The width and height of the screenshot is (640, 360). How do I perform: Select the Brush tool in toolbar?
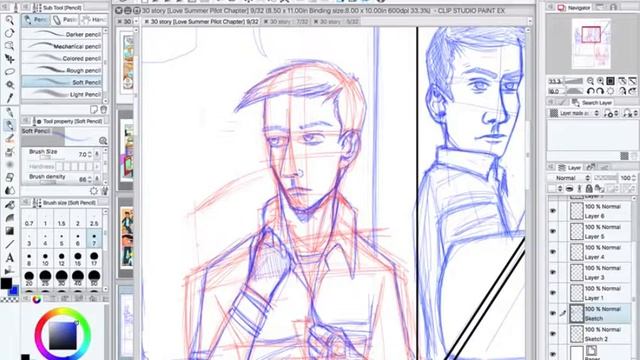[x=9, y=139]
